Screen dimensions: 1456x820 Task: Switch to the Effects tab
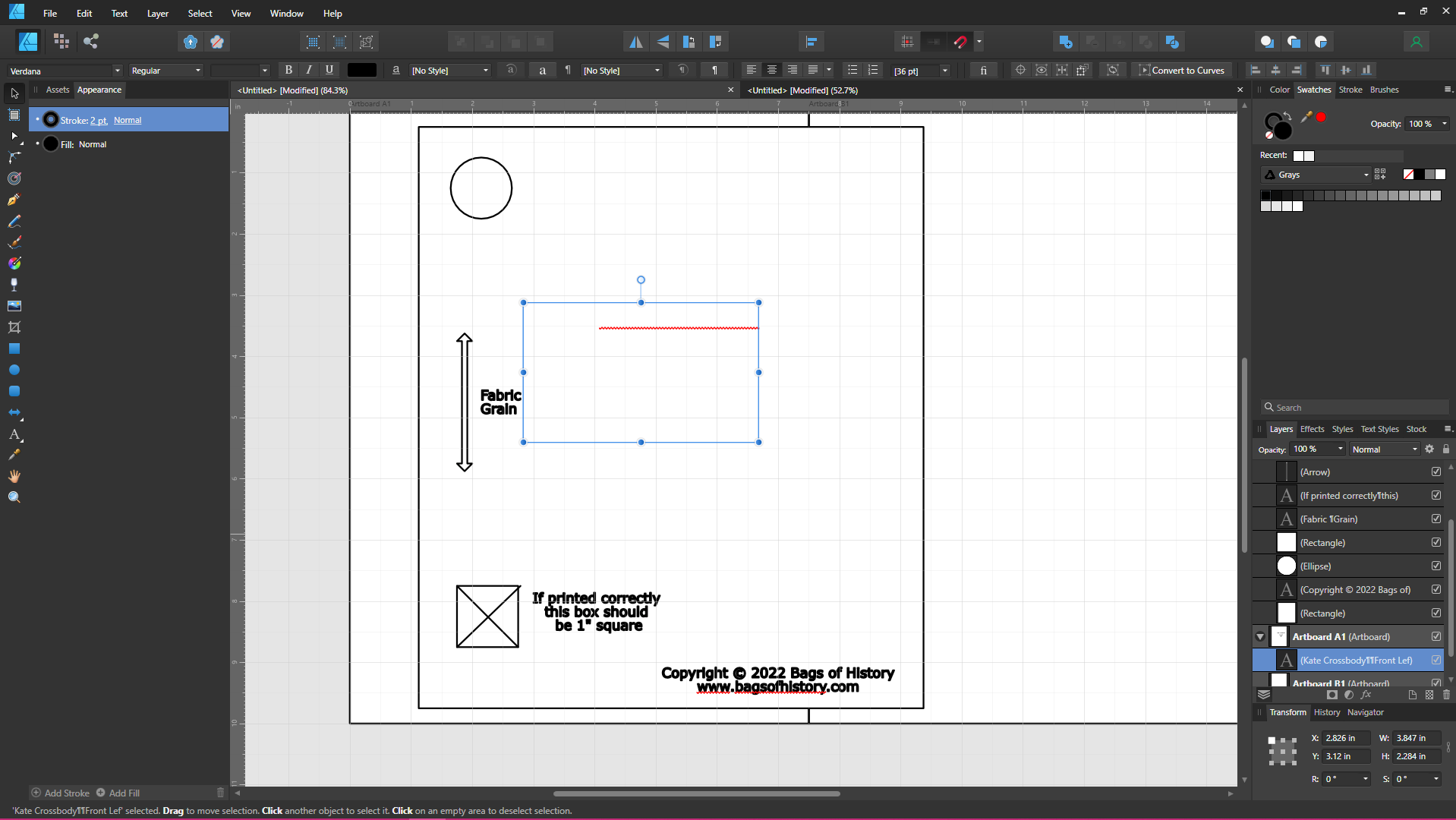click(1313, 429)
